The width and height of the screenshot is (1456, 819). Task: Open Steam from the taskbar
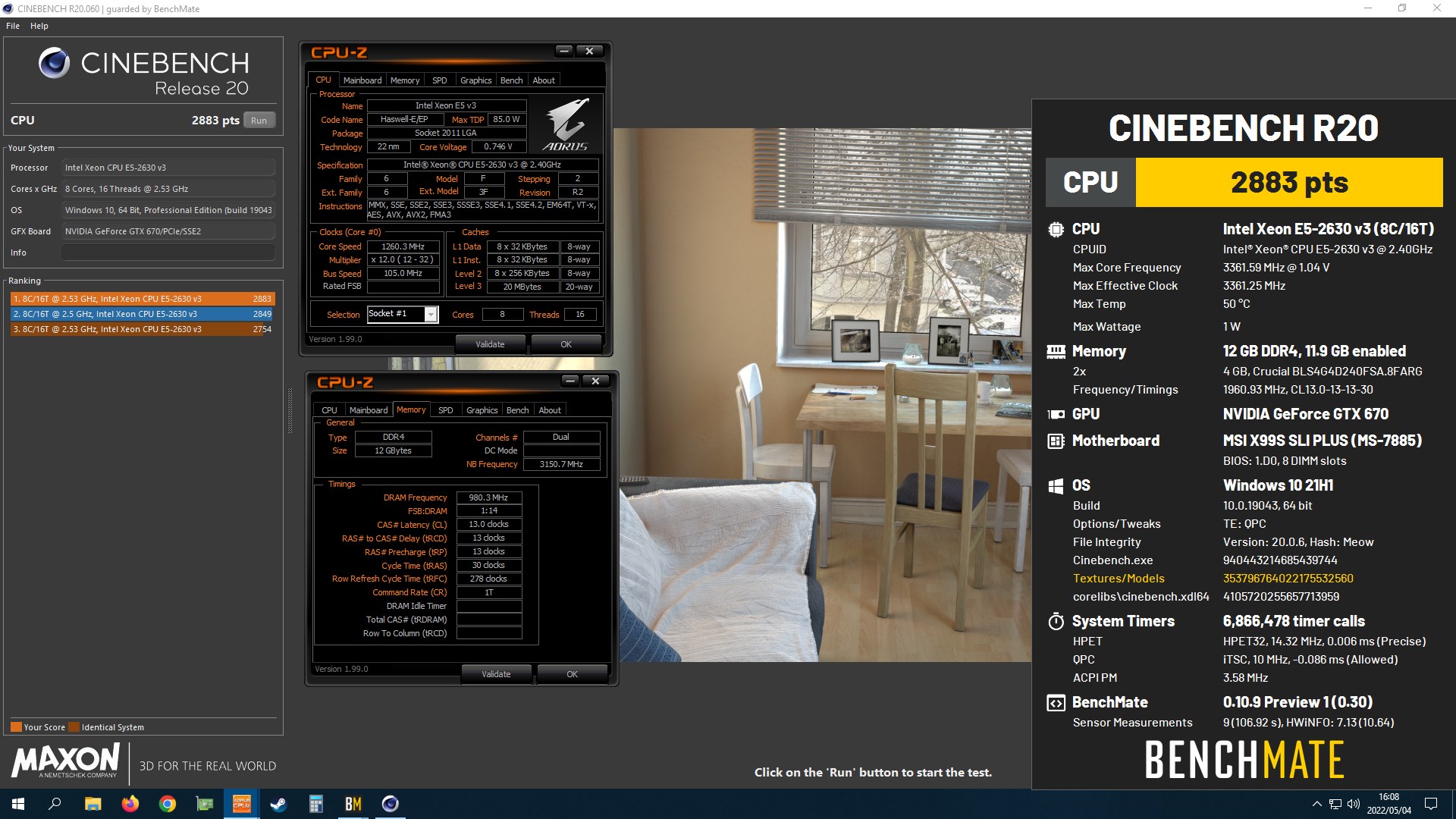click(x=278, y=804)
